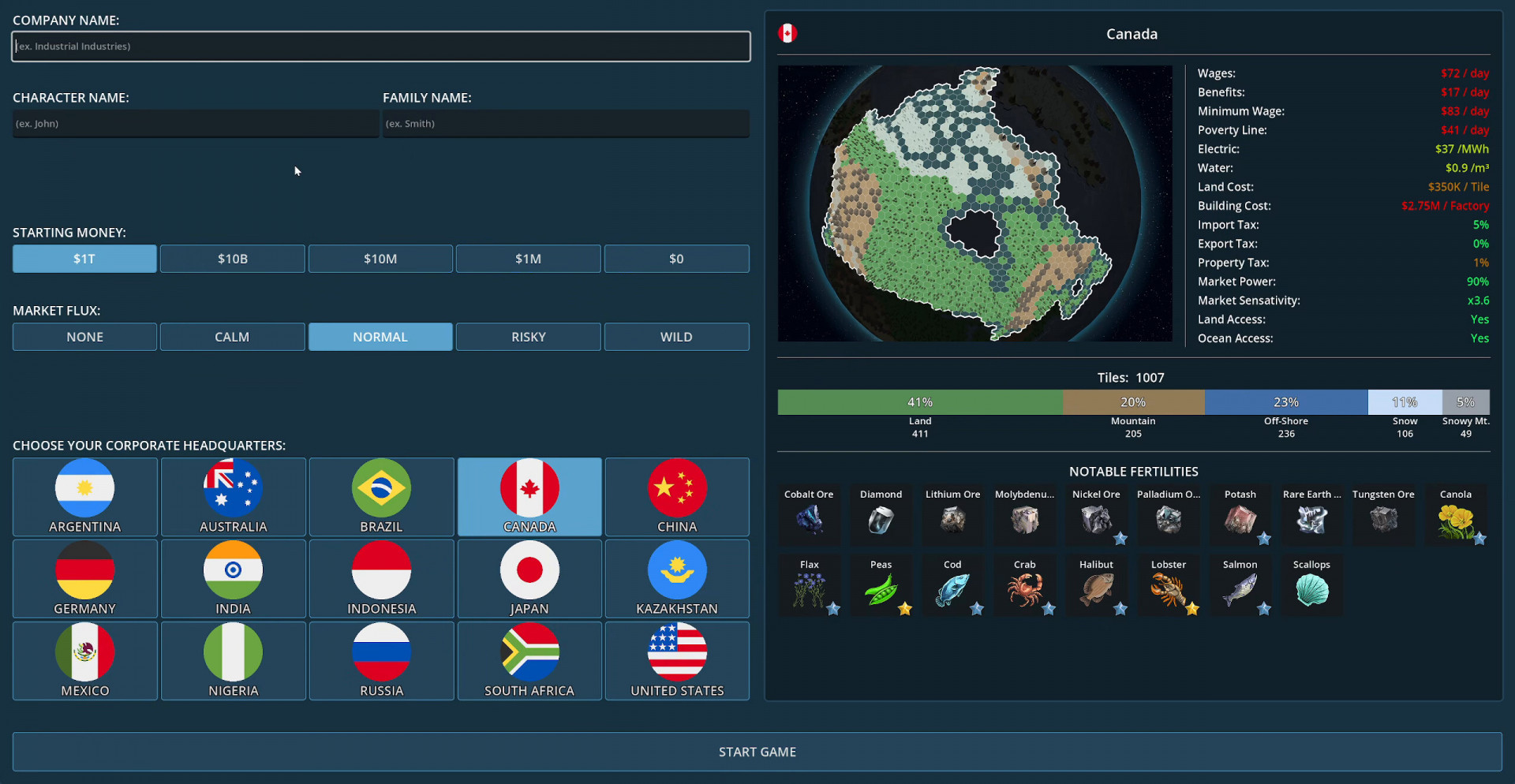Set market flux to Wild

[676, 337]
